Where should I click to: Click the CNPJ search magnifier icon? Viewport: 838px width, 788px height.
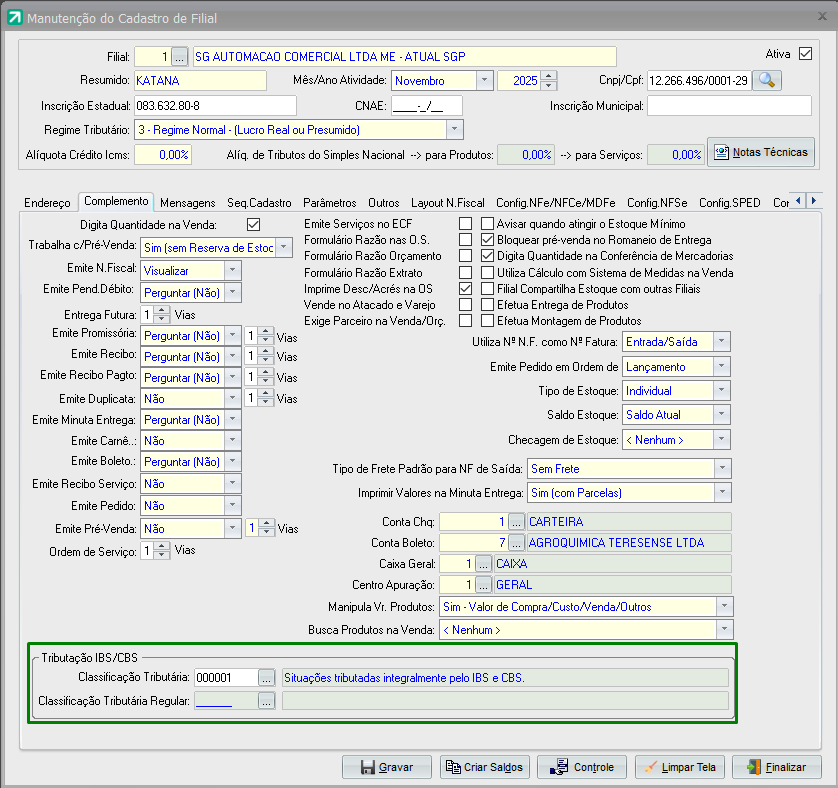pos(767,80)
